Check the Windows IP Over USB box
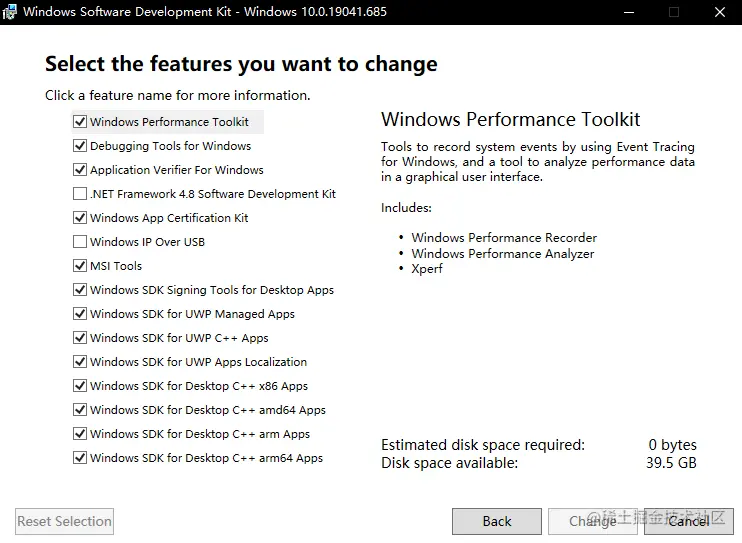This screenshot has width=742, height=543. (80, 241)
